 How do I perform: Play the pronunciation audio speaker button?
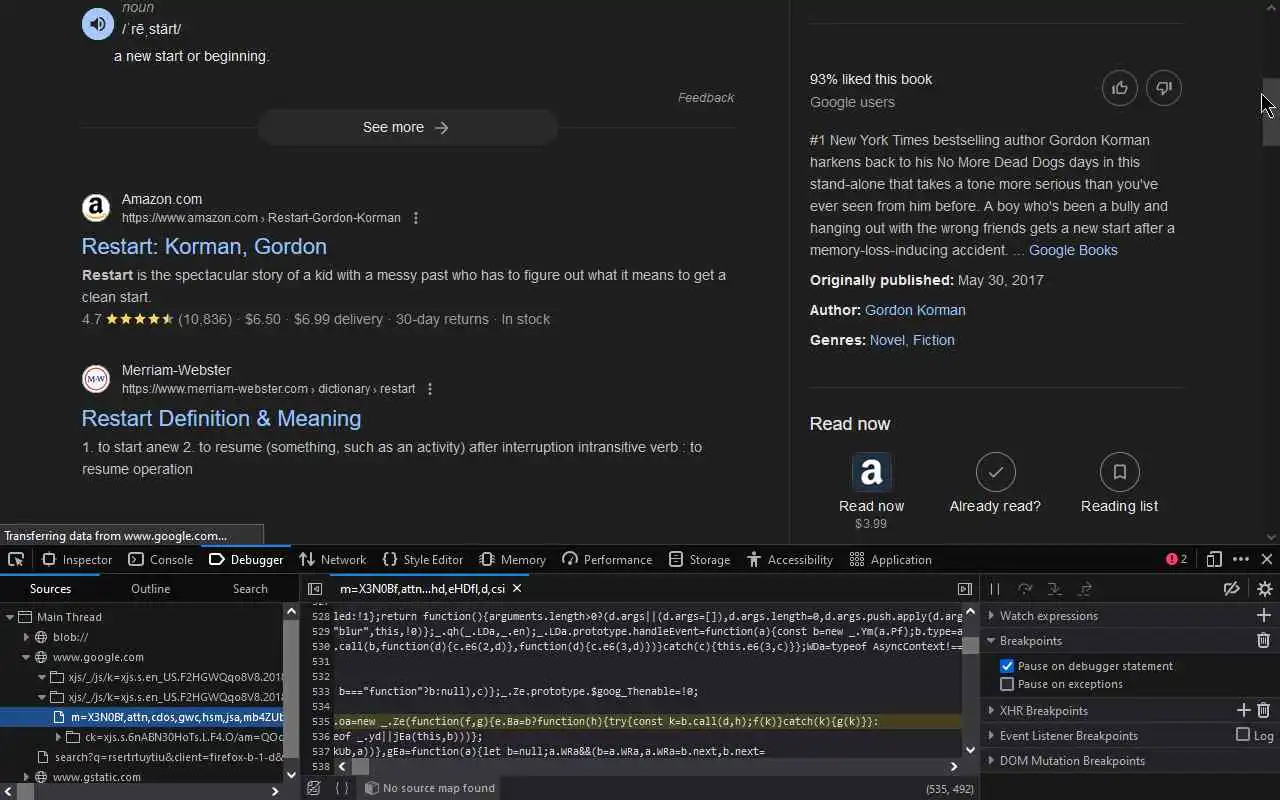[x=97, y=24]
